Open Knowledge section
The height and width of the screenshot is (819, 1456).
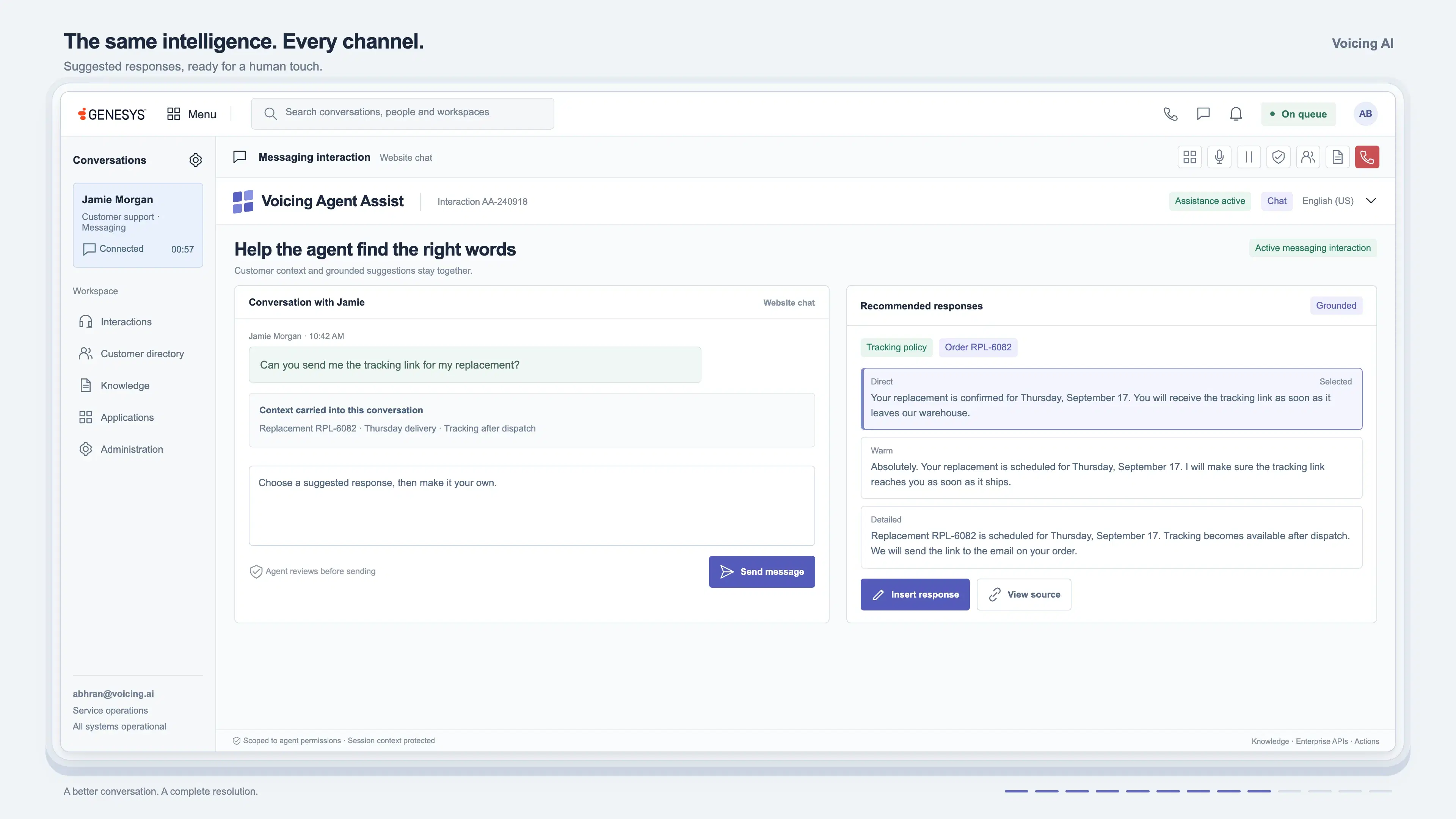pos(125,386)
